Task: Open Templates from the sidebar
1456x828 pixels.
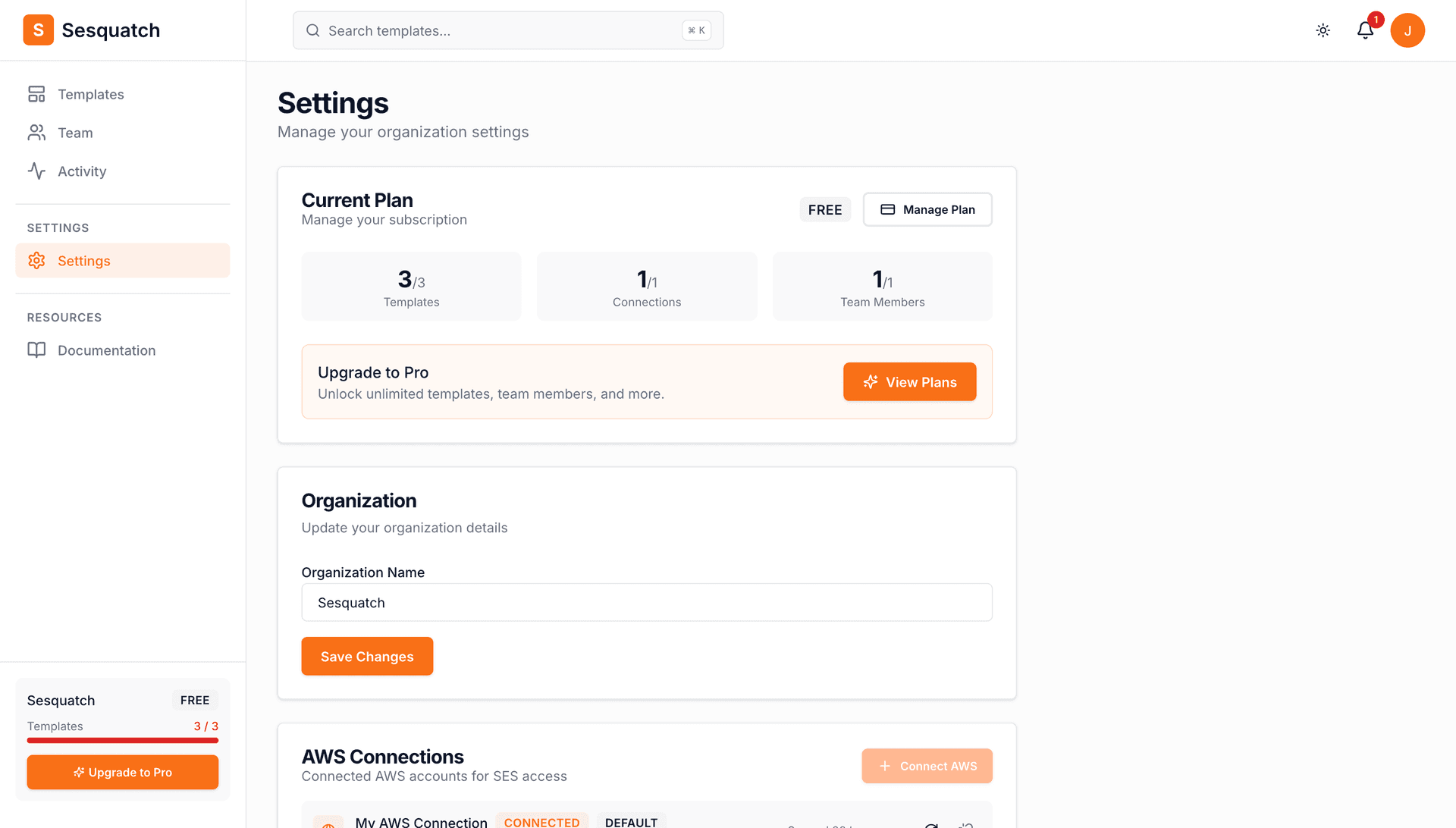Action: (x=91, y=94)
